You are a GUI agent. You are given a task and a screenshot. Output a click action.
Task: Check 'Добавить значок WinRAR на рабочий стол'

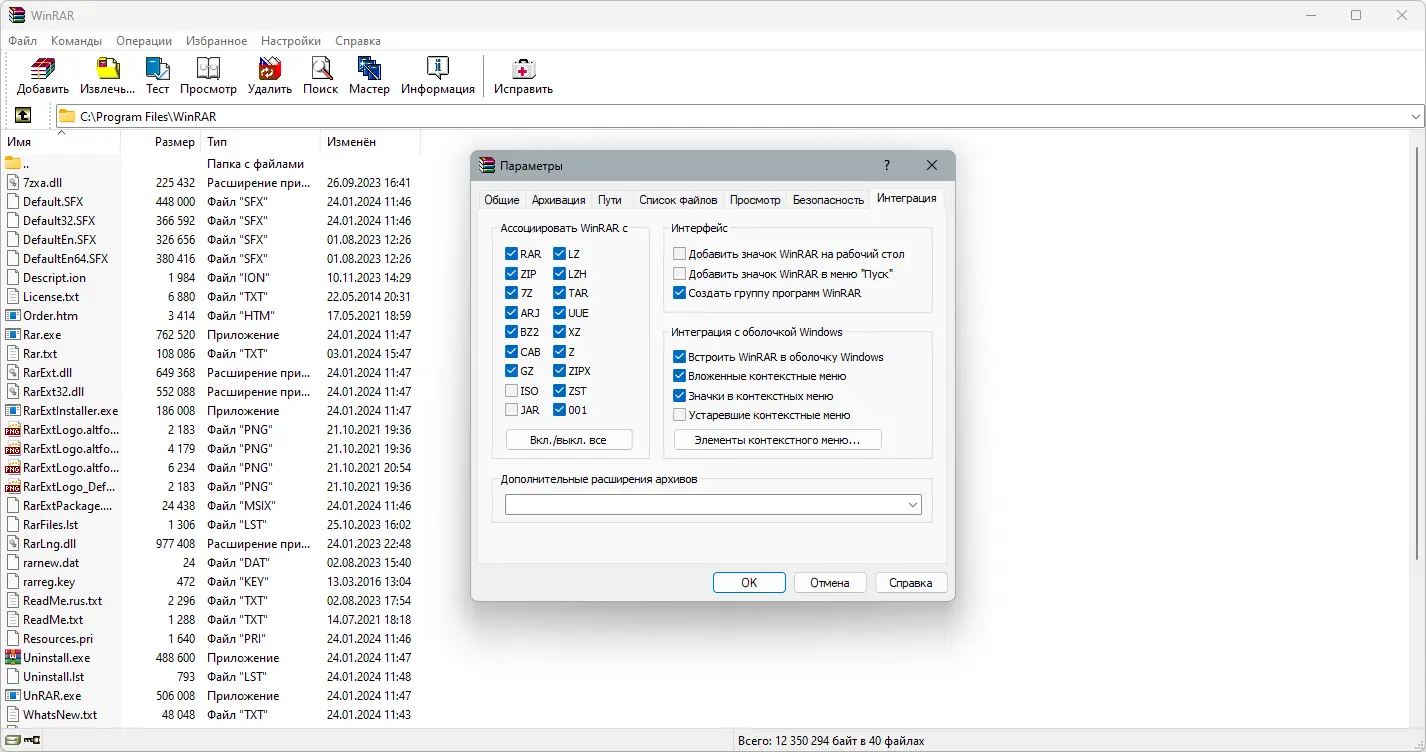tap(680, 254)
